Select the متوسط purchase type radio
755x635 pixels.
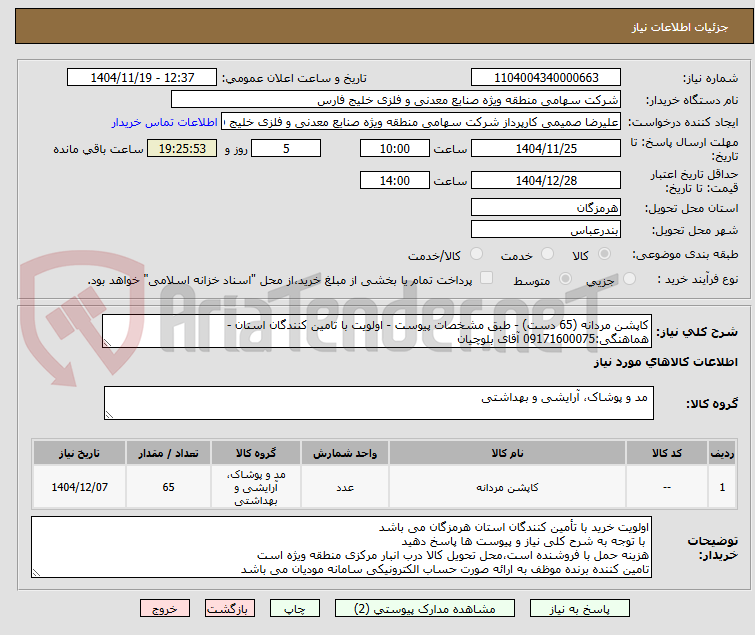[x=565, y=279]
